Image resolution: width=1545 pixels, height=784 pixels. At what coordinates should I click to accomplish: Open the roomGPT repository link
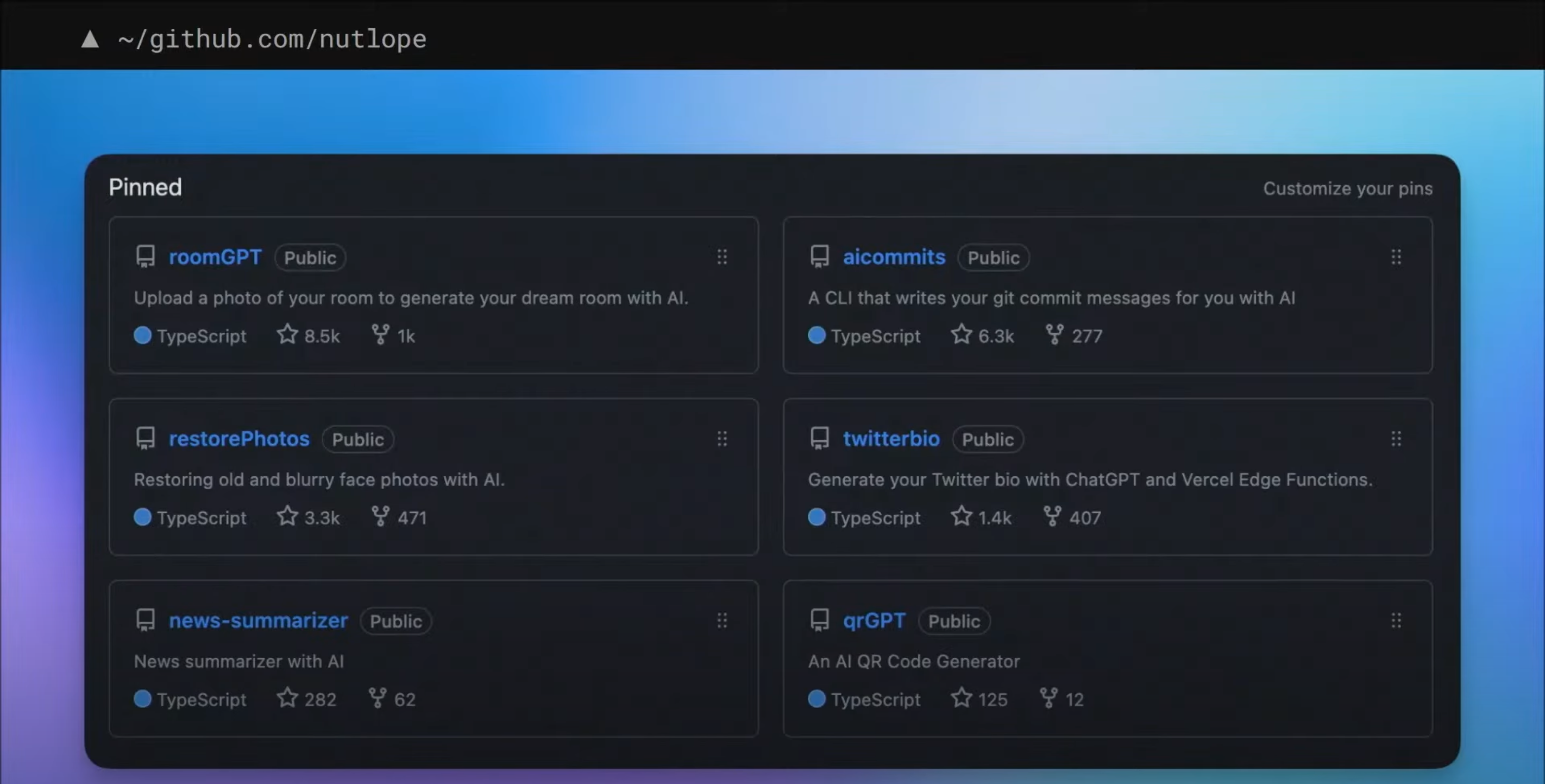215,257
